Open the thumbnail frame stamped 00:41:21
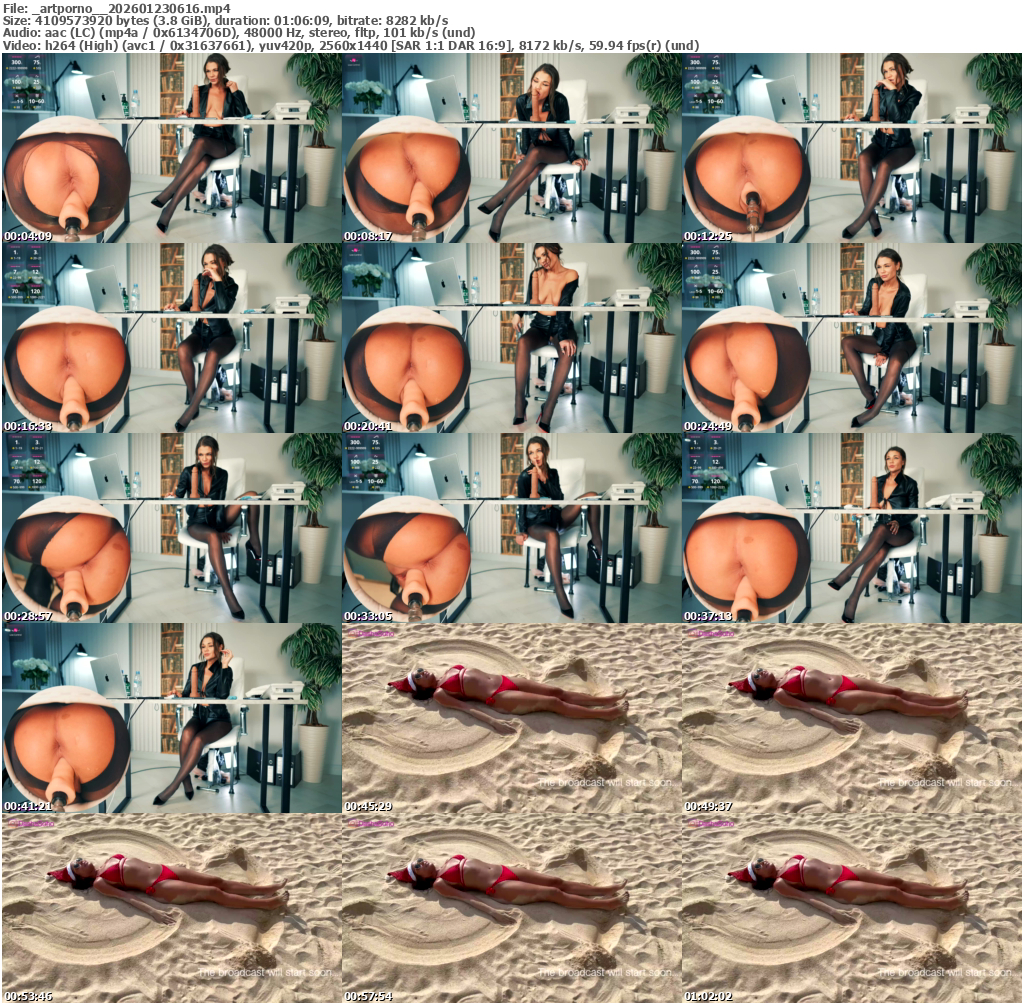Image resolution: width=1024 pixels, height=1003 pixels. (x=171, y=718)
